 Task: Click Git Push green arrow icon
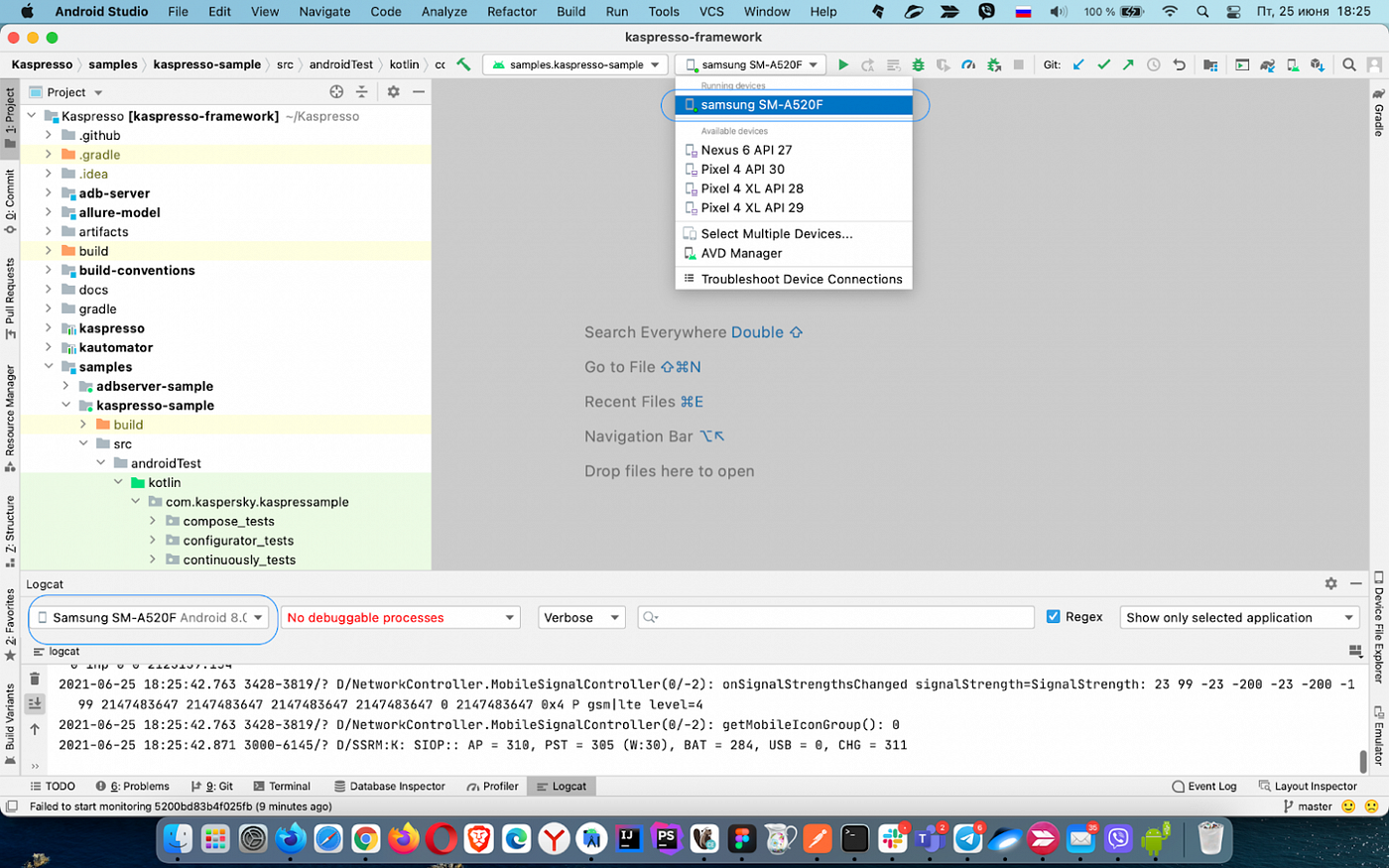click(1128, 64)
